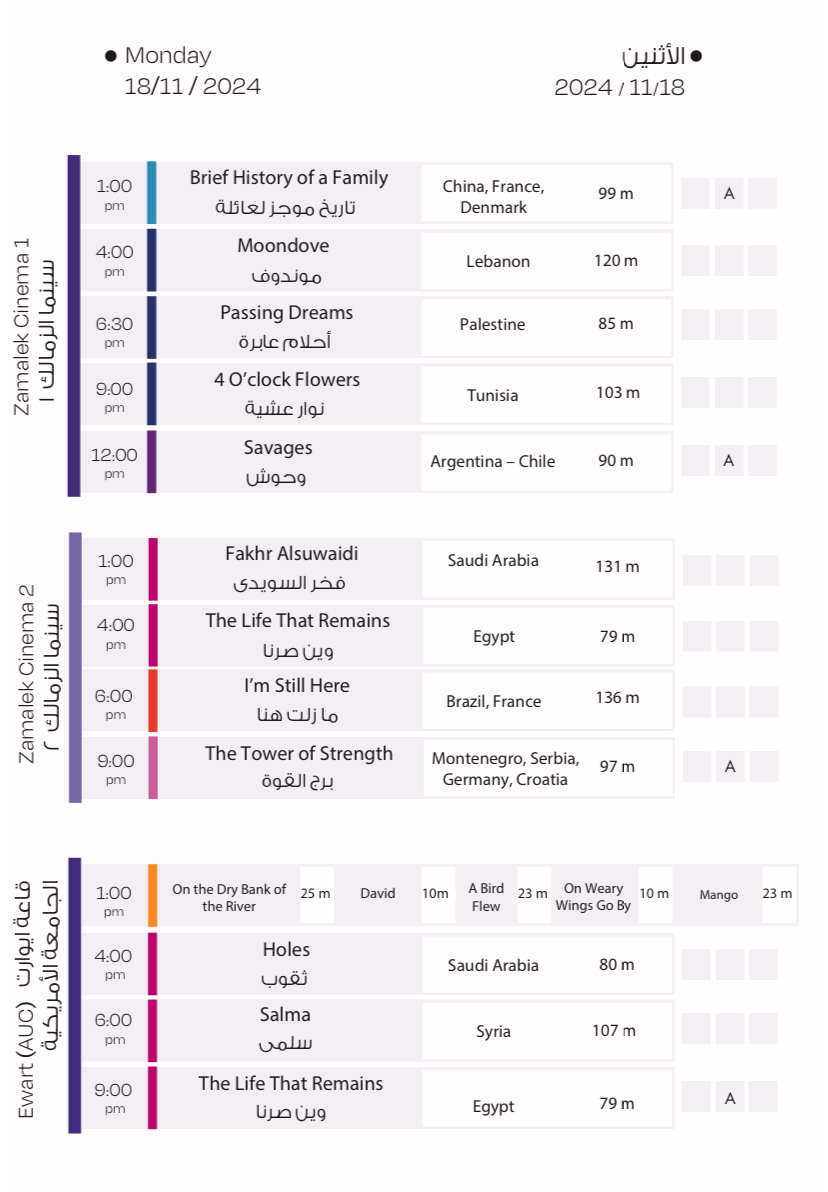Select On the Dry Bank of the River
Image resolution: width=828 pixels, height=1192 pixels.
point(229,897)
